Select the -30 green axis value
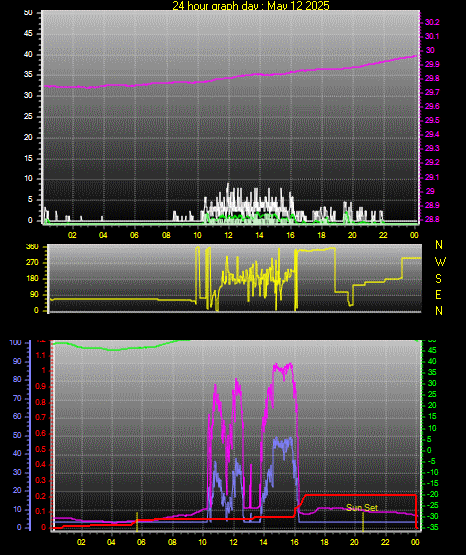The width and height of the screenshot is (466, 555). (432, 516)
